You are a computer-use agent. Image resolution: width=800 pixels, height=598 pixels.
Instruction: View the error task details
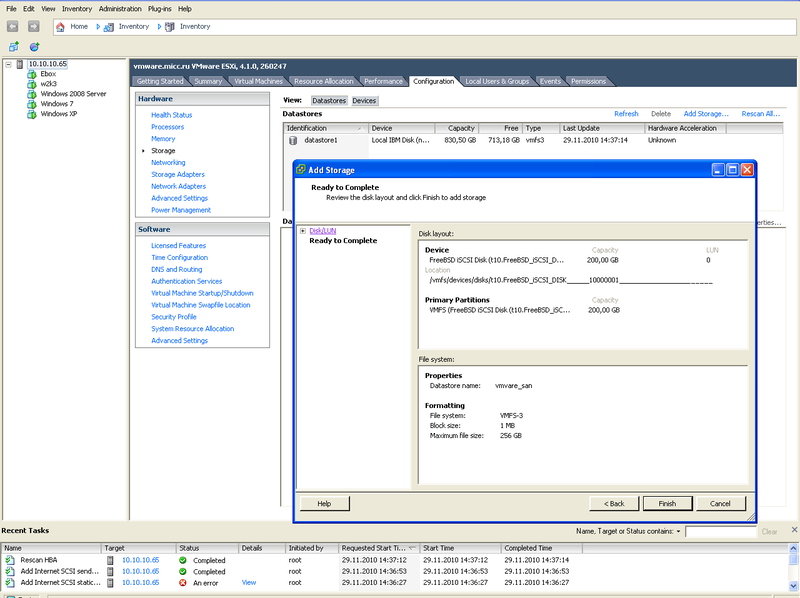point(249,582)
